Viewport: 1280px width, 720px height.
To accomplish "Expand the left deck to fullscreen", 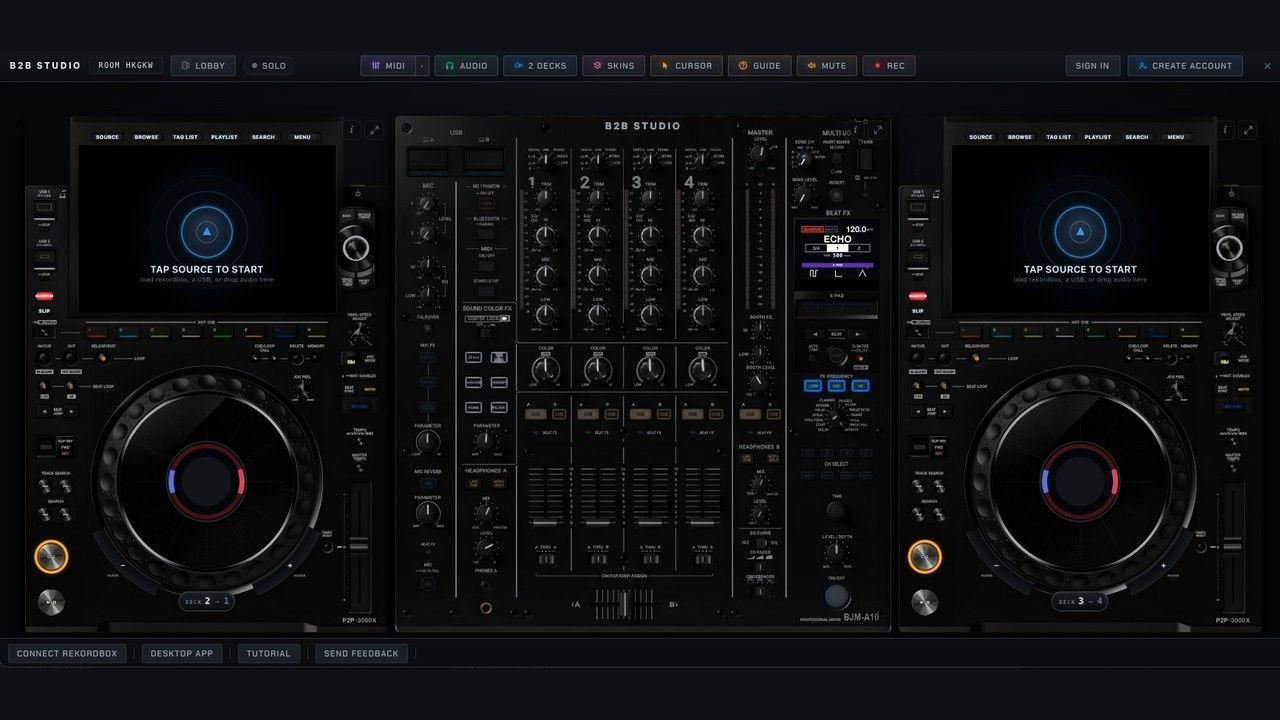I will tap(373, 130).
